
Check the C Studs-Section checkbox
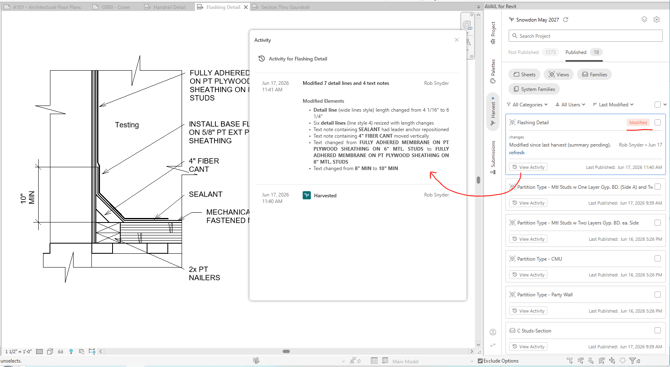point(658,330)
